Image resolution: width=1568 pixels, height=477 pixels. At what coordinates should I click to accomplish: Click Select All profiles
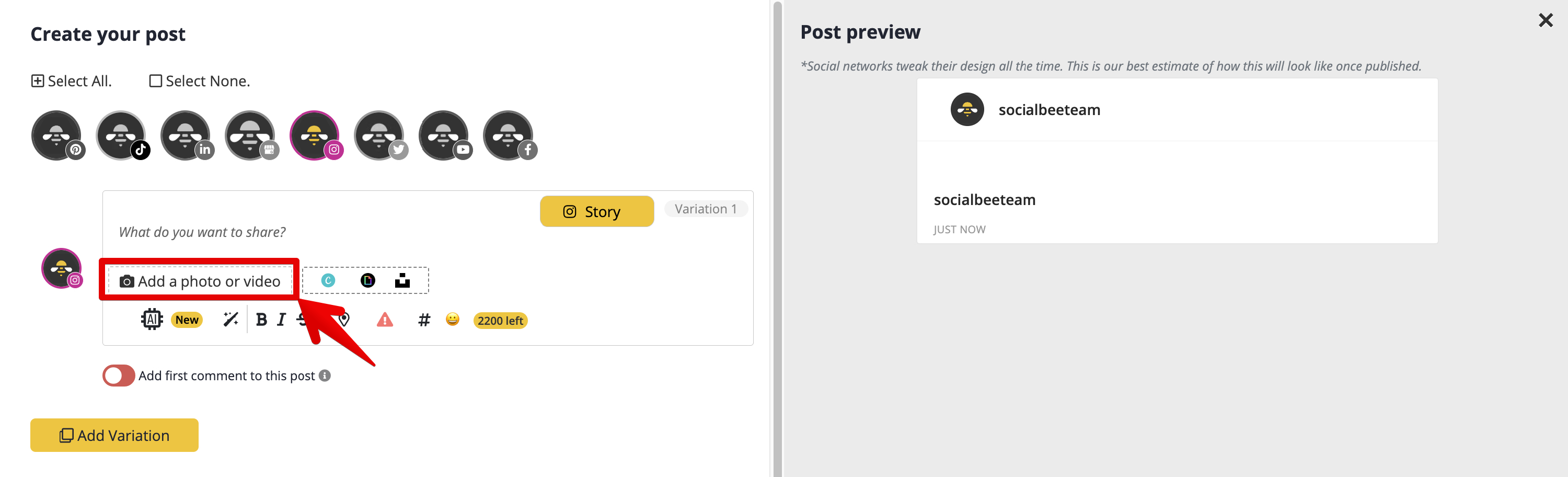click(71, 81)
